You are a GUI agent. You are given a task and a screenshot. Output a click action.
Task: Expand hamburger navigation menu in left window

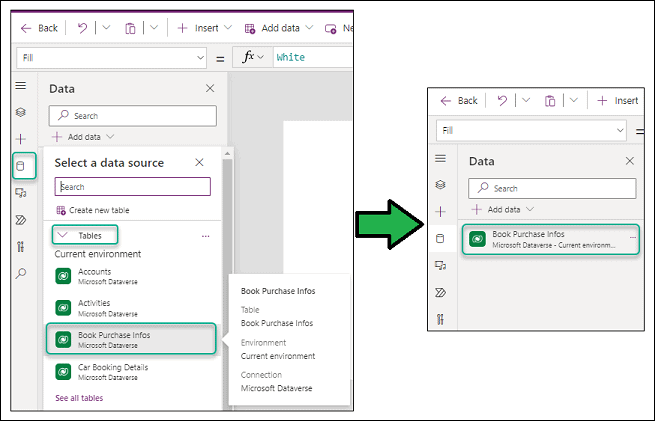pyautogui.click(x=20, y=86)
